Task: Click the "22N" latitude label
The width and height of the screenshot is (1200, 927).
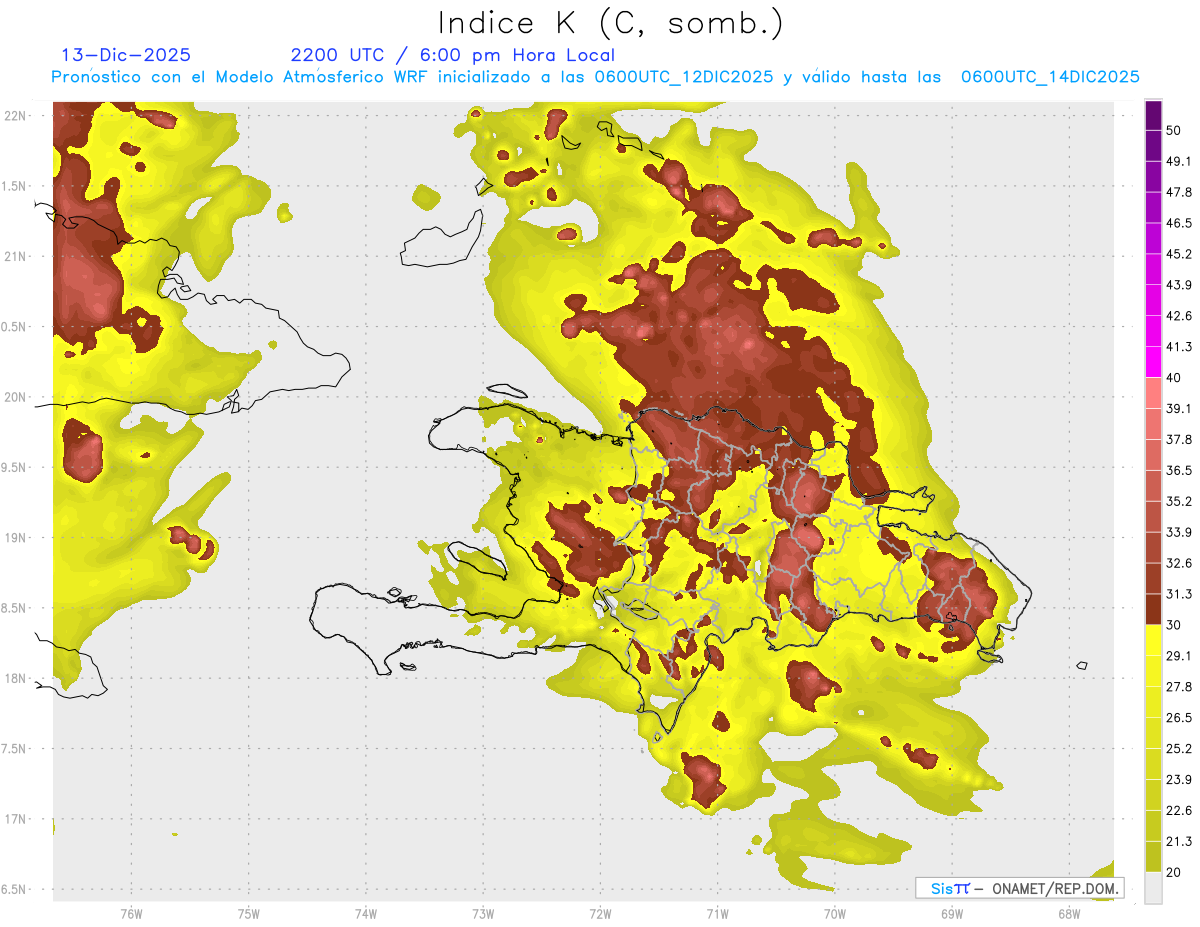Action: point(16,116)
